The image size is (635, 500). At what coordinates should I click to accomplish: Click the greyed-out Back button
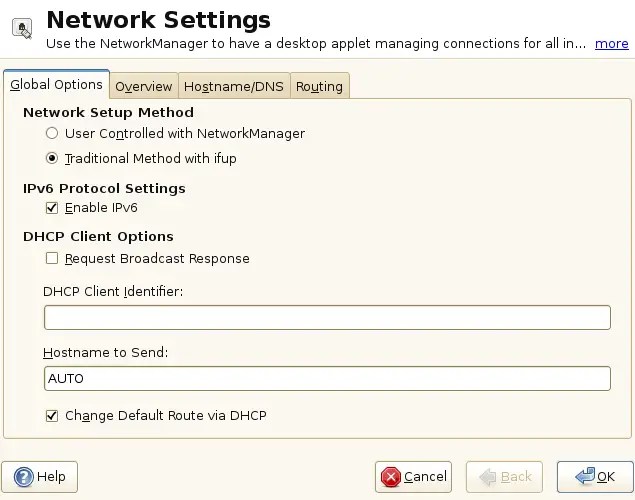(x=504, y=477)
